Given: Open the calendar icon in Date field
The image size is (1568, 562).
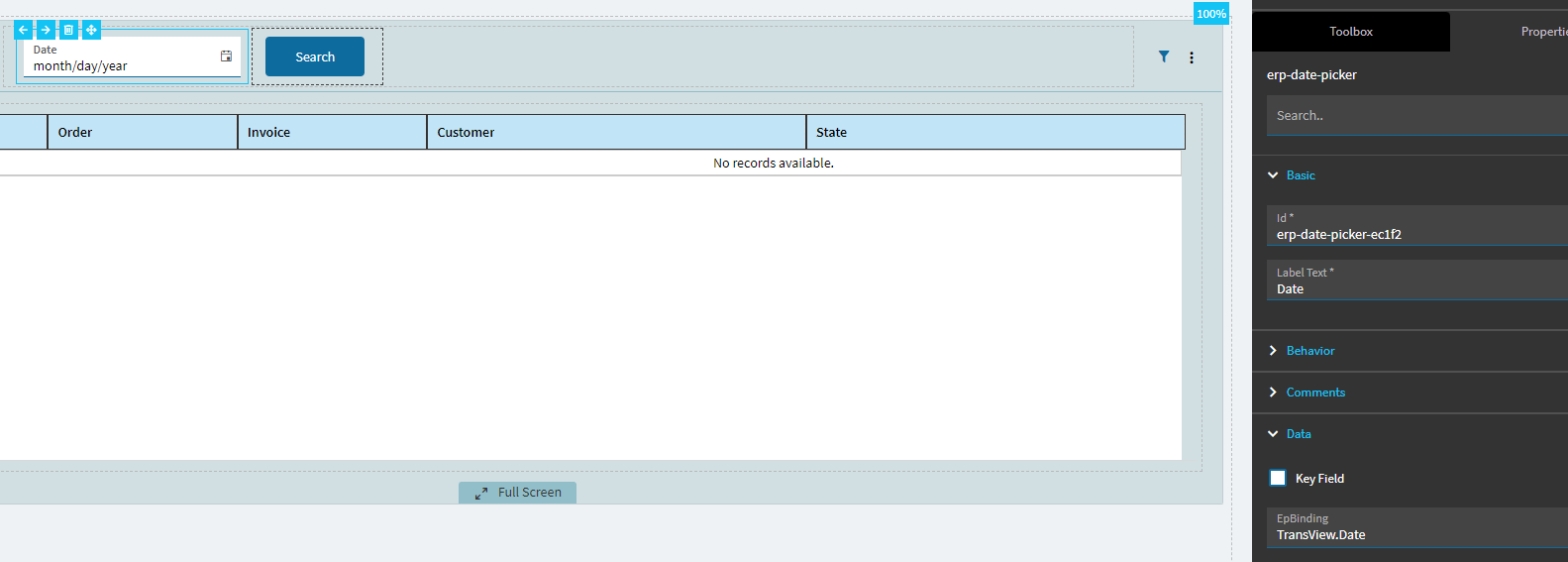Looking at the screenshot, I should [226, 56].
